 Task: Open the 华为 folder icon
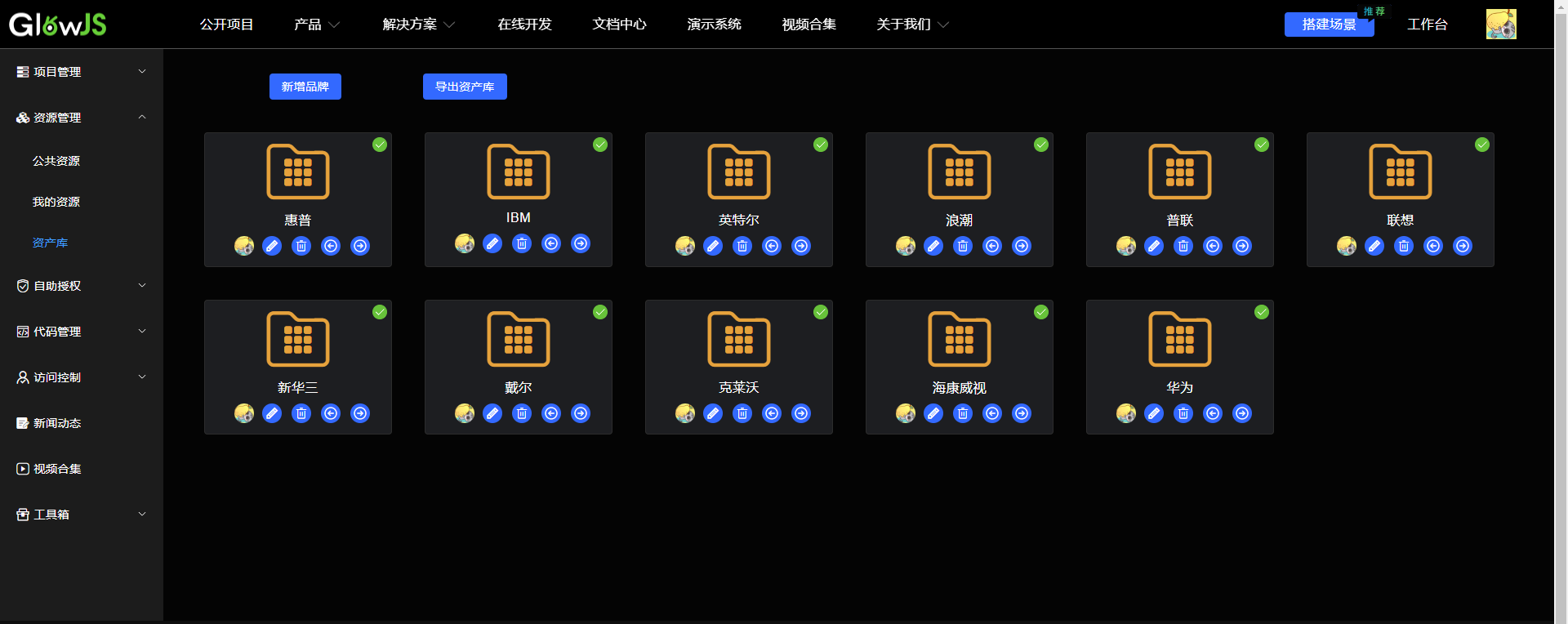pos(1180,339)
